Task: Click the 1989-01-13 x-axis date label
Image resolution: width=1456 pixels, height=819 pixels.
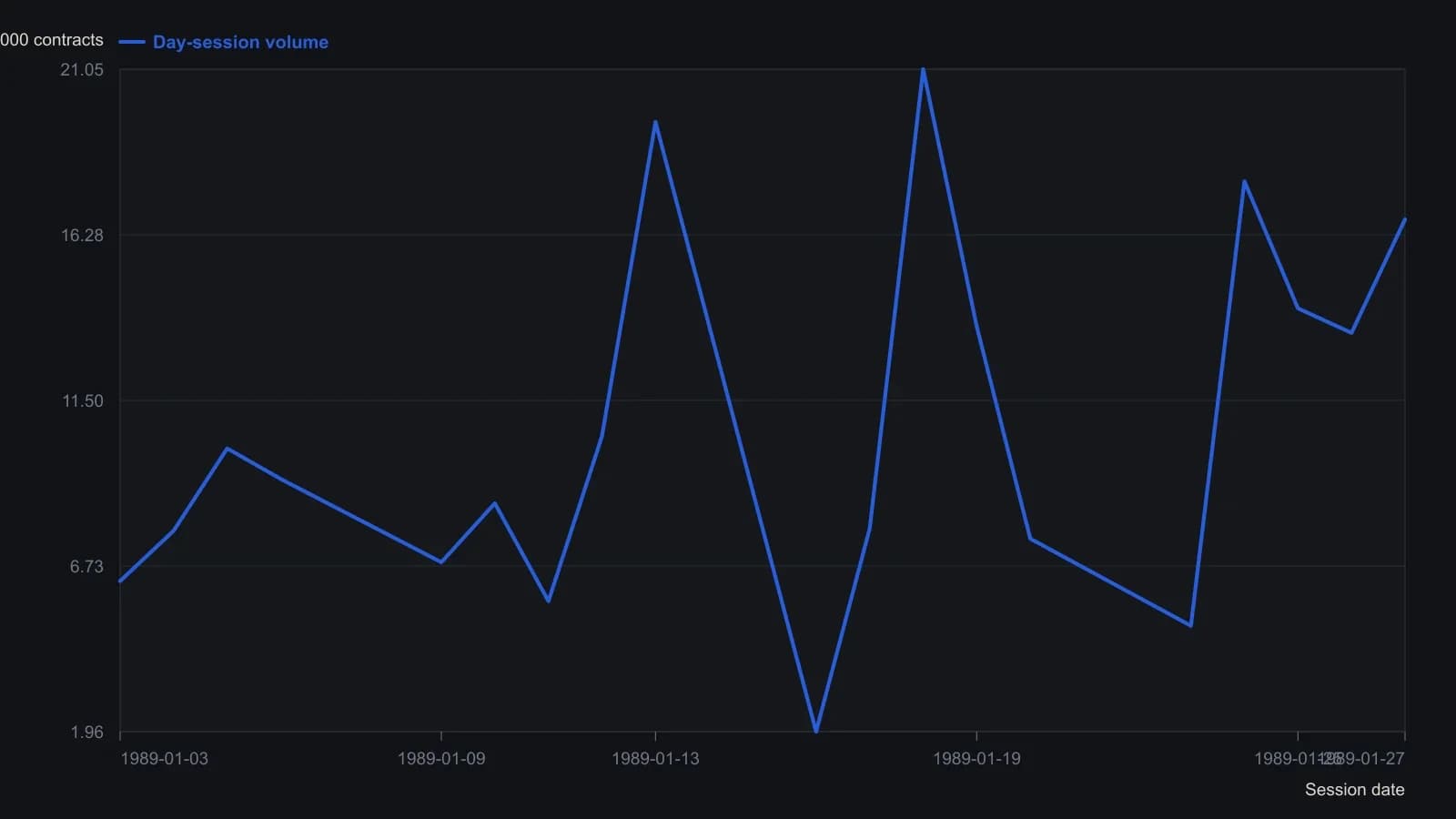Action: [655, 759]
